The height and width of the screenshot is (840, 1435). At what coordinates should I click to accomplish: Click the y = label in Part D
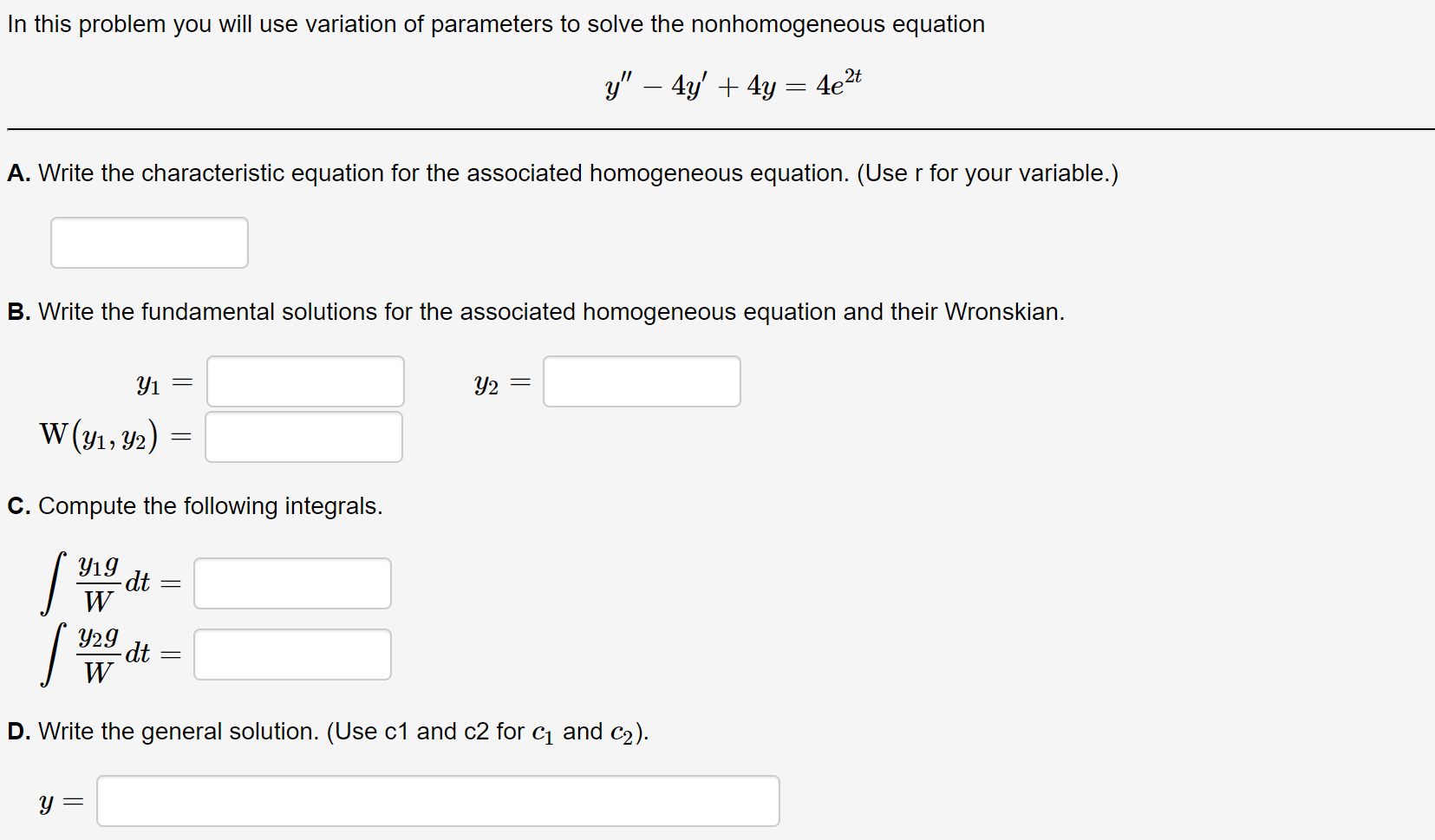pos(60,800)
